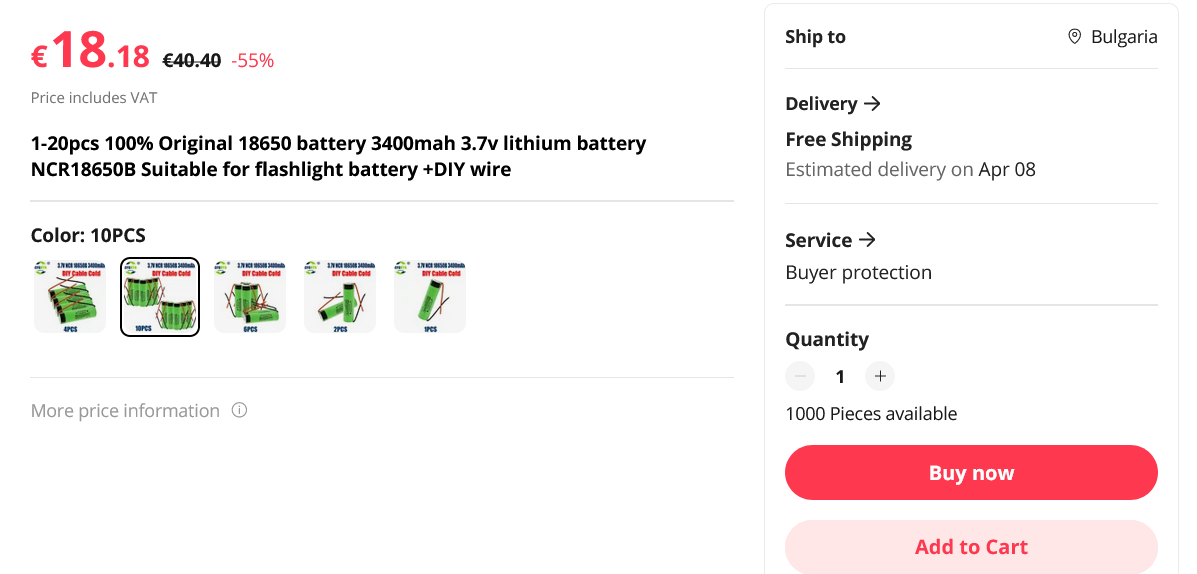Click the Free Shipping label

click(848, 139)
